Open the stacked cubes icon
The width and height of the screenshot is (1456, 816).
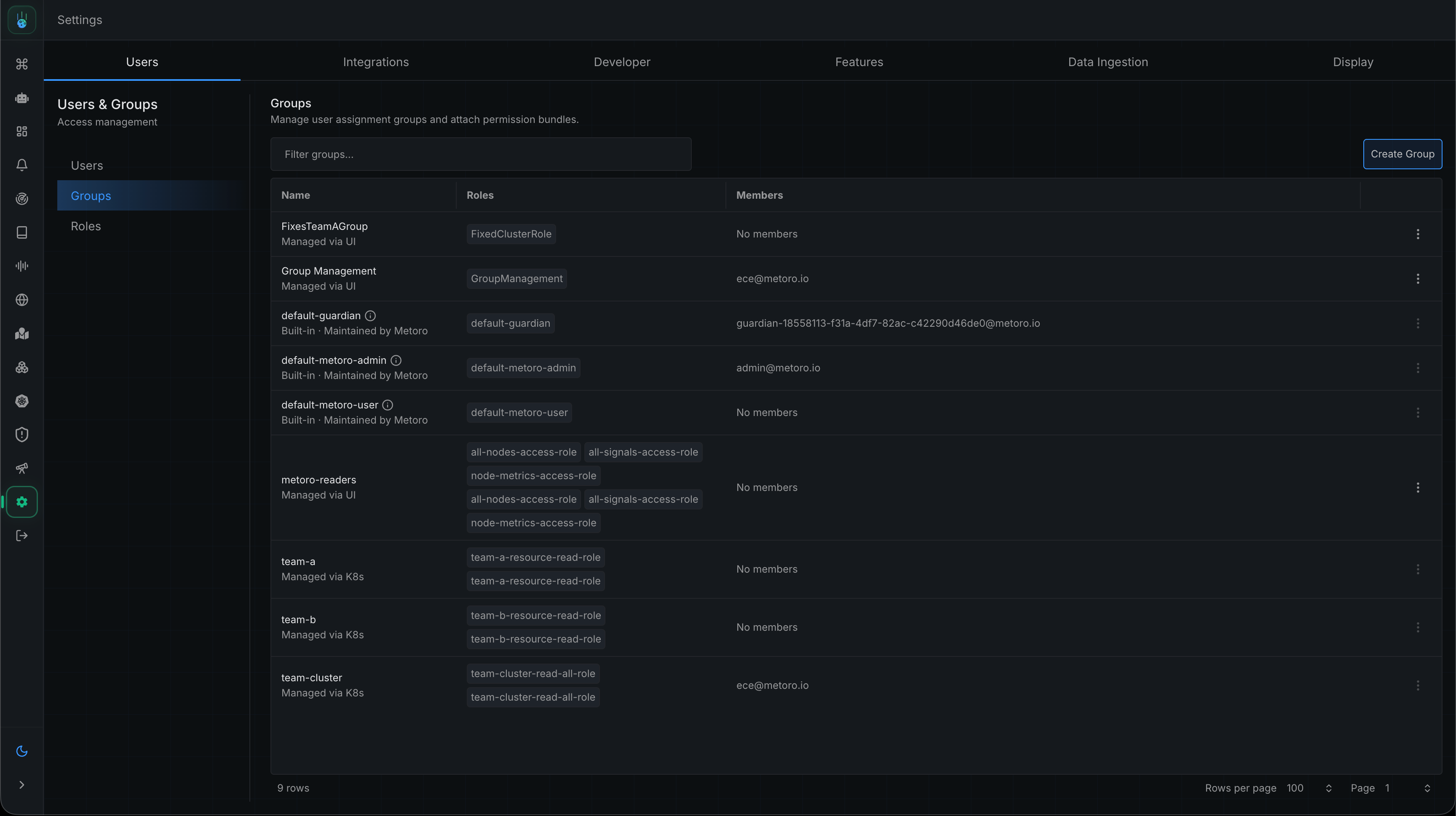[x=21, y=367]
